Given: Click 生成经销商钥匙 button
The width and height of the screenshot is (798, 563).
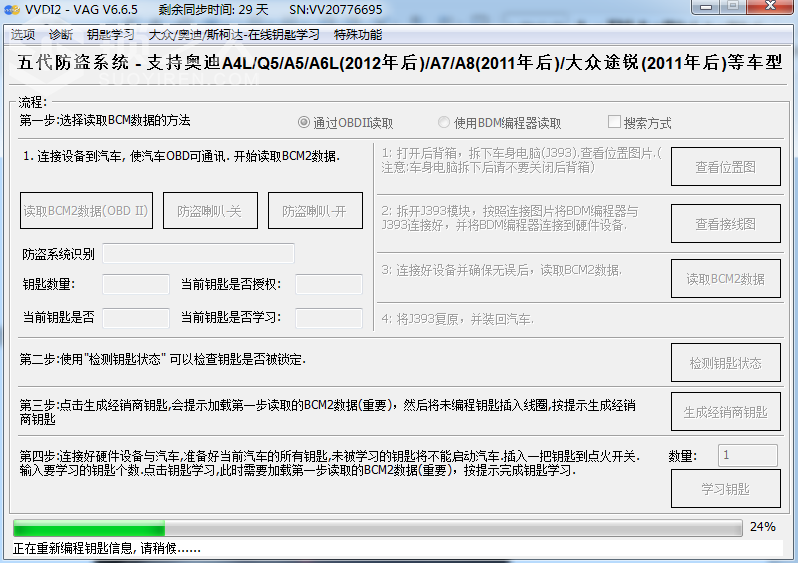Looking at the screenshot, I should coord(726,412).
